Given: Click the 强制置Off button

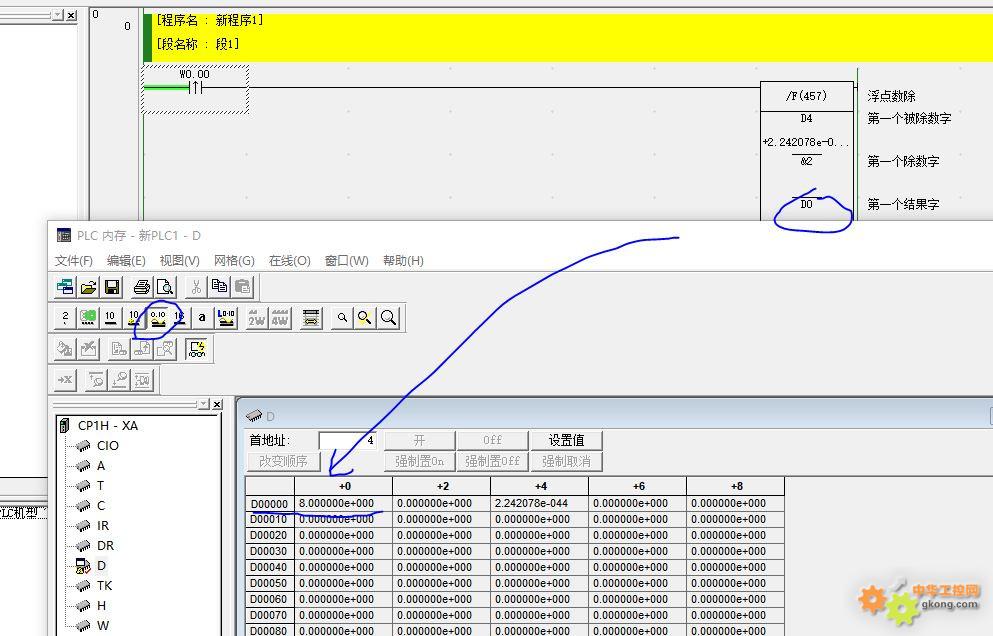Looking at the screenshot, I should (x=493, y=461).
